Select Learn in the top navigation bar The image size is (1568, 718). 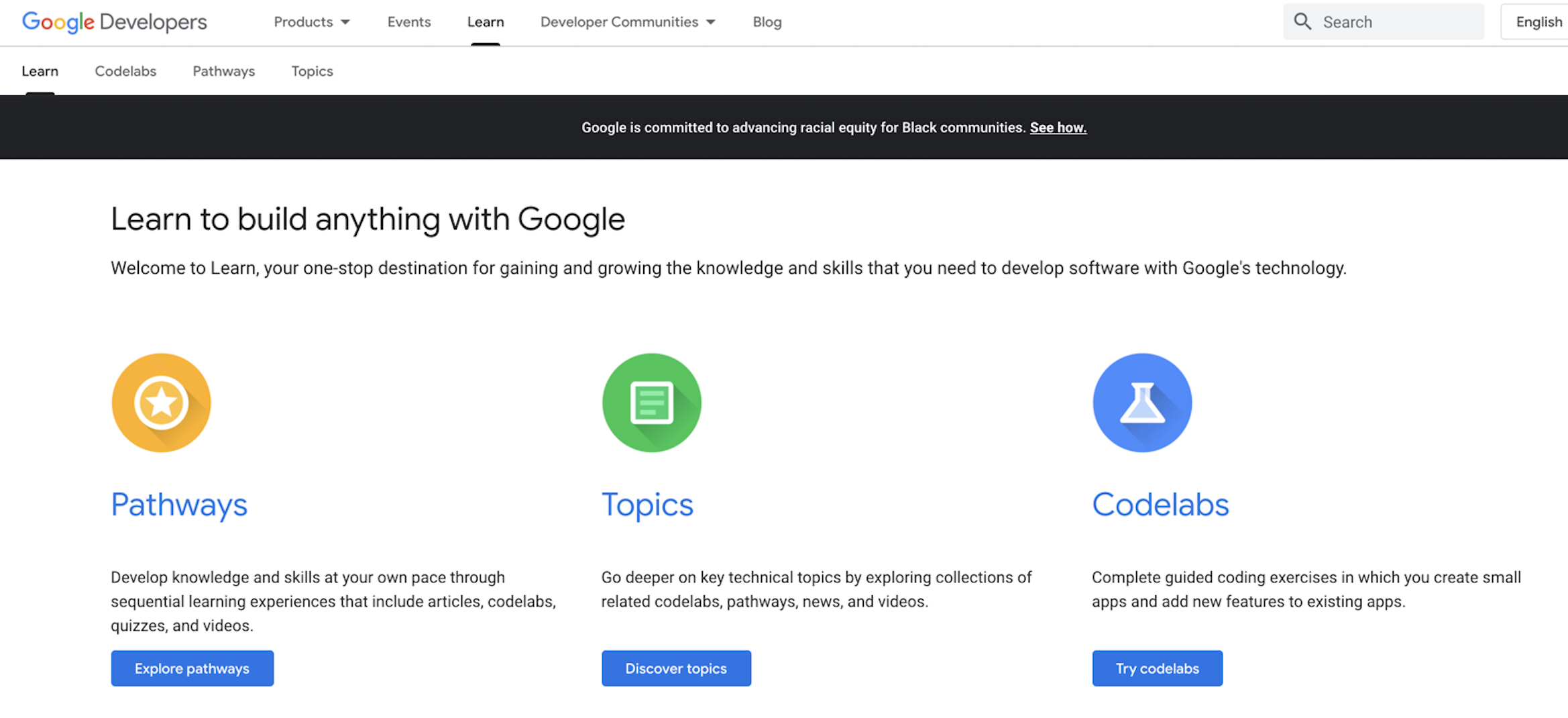pos(486,22)
